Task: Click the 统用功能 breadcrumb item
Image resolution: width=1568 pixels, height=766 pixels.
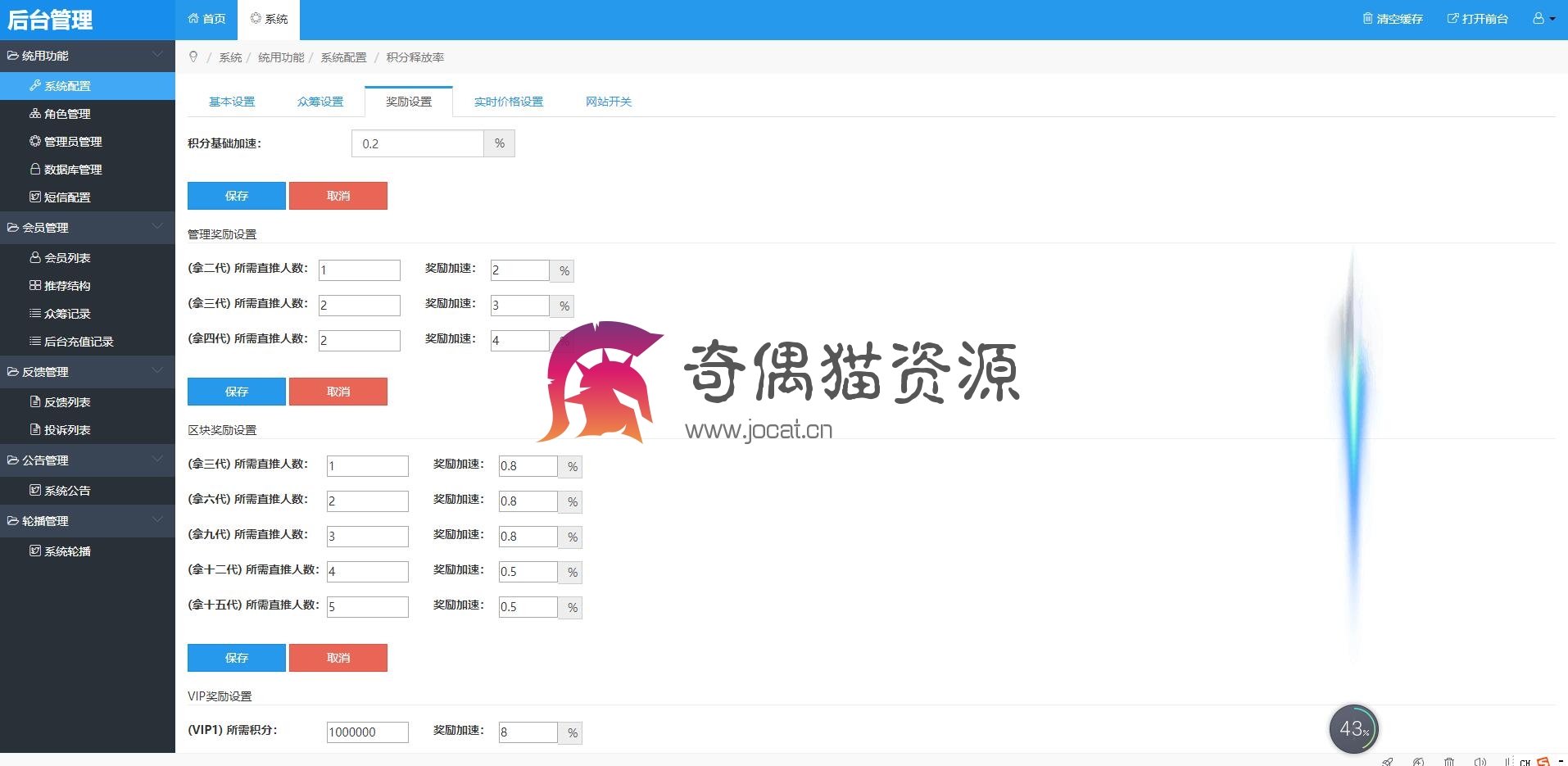Action: (281, 57)
